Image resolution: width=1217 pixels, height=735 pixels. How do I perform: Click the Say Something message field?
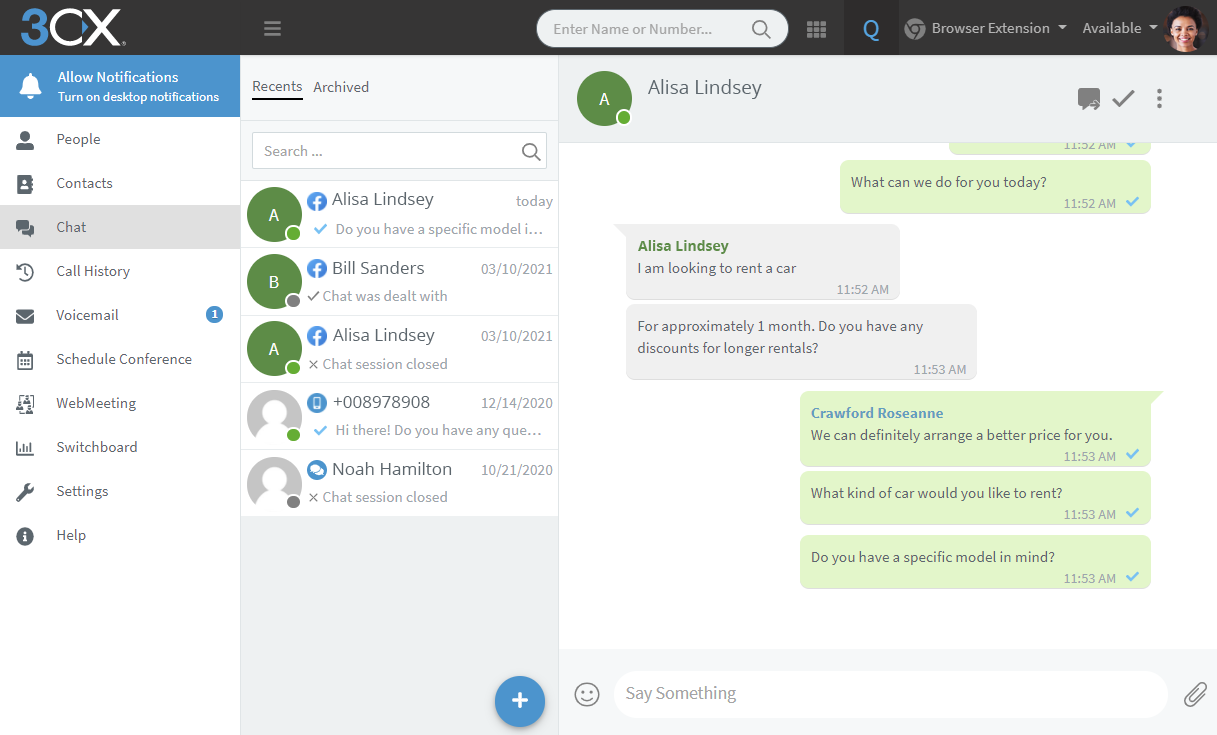coord(888,694)
